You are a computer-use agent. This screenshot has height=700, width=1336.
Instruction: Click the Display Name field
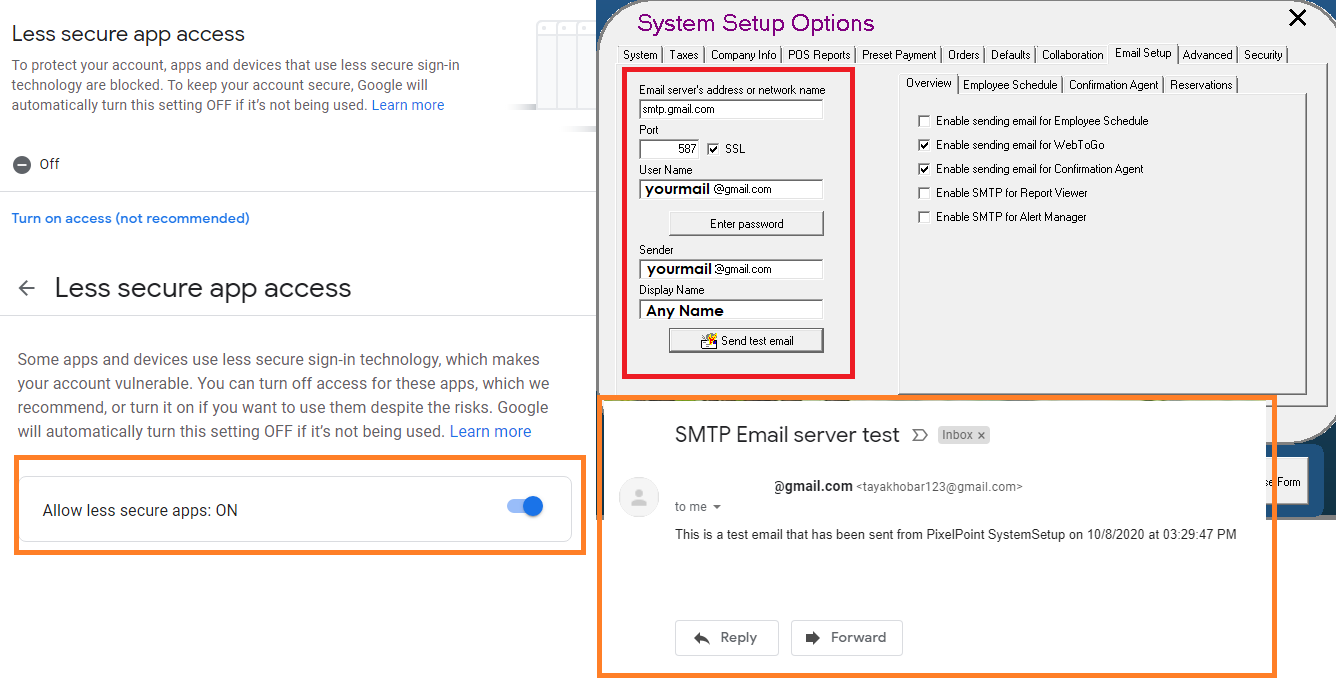pos(731,310)
